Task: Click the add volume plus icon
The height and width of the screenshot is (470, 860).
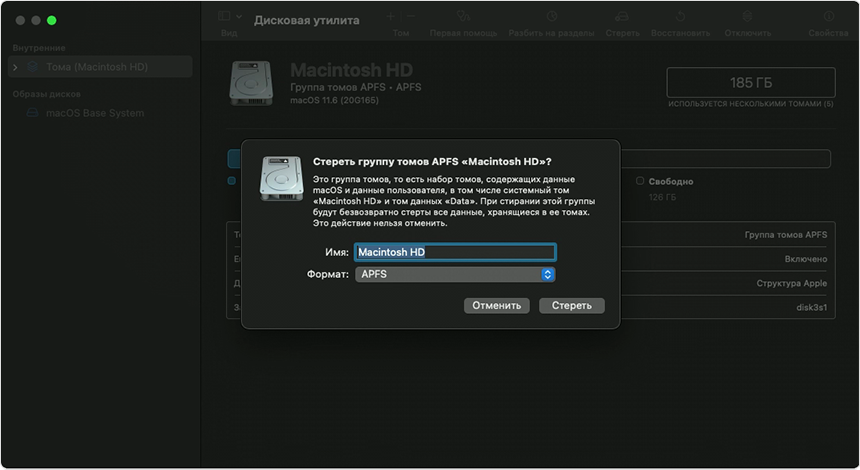Action: click(389, 17)
